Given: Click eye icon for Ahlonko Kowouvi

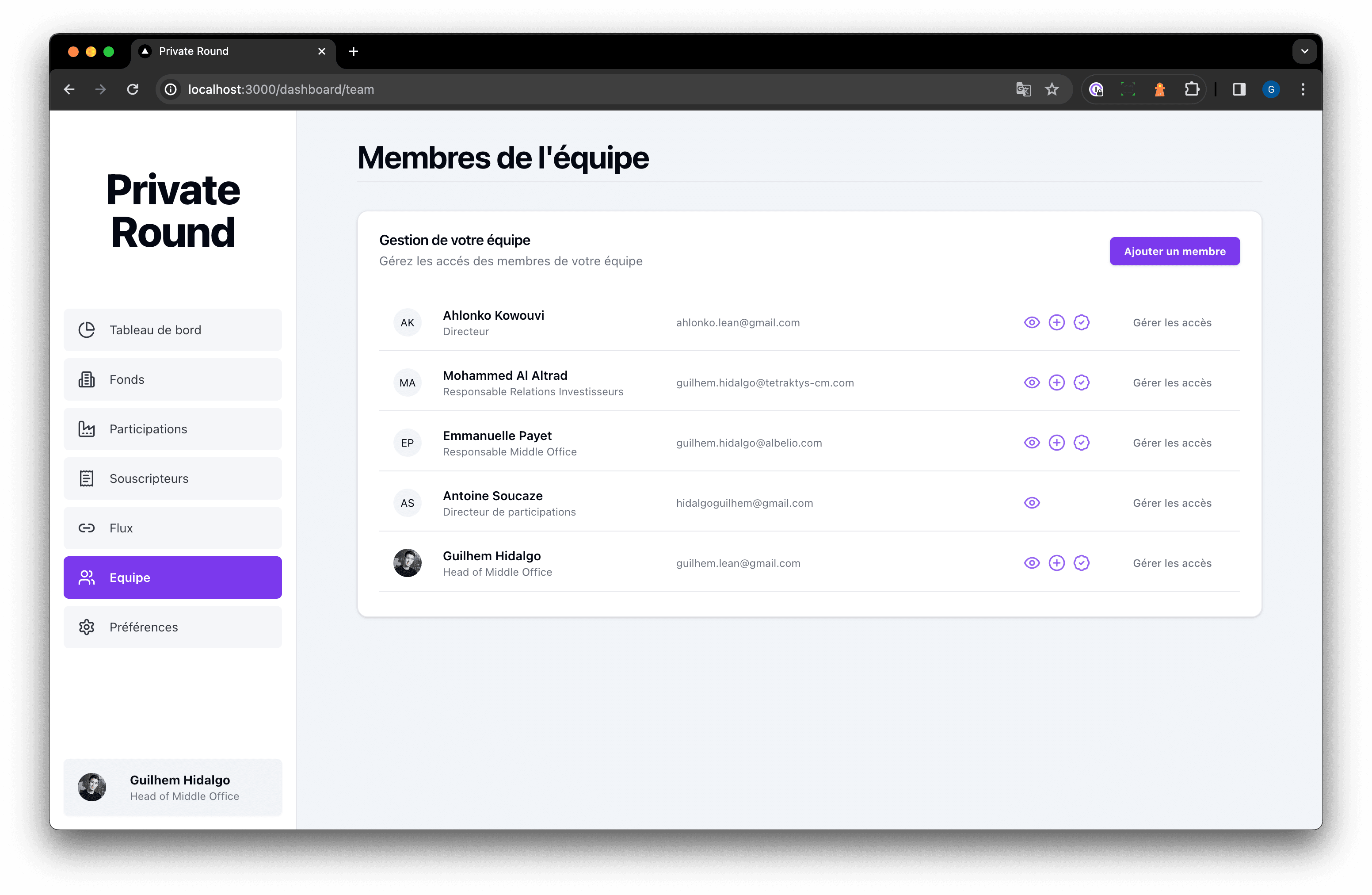Looking at the screenshot, I should point(1032,322).
